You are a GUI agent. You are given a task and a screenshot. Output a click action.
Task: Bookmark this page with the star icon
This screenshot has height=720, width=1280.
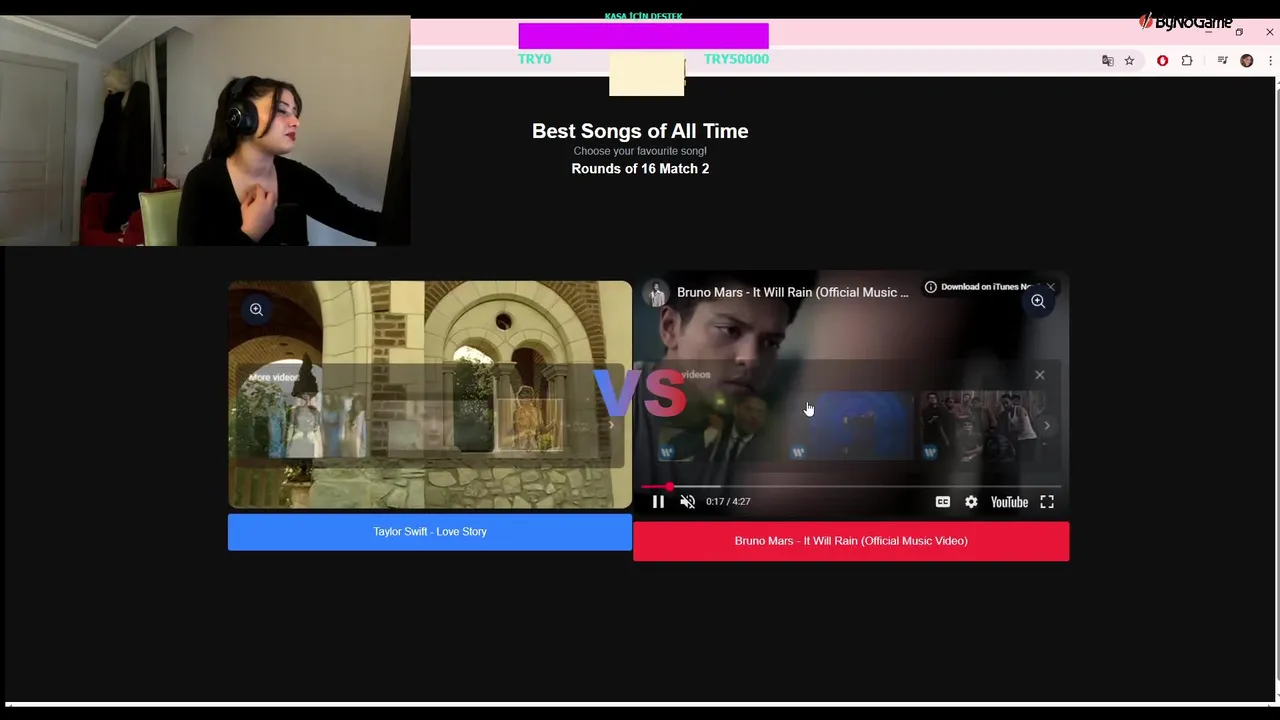(x=1129, y=61)
